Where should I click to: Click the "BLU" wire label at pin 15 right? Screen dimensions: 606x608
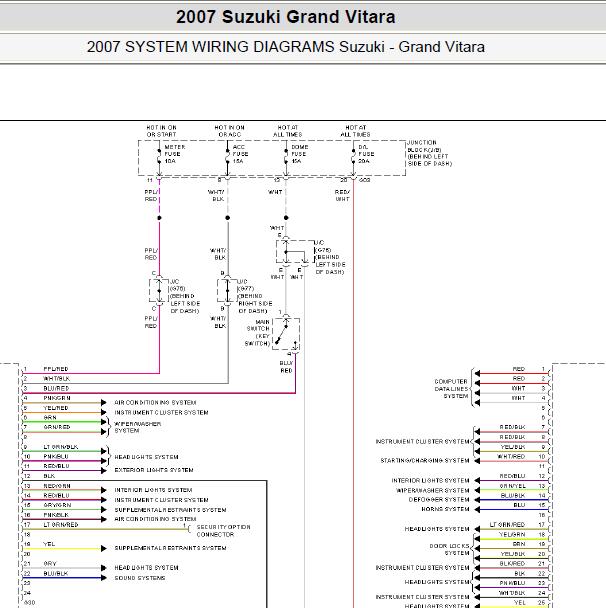(x=519, y=505)
